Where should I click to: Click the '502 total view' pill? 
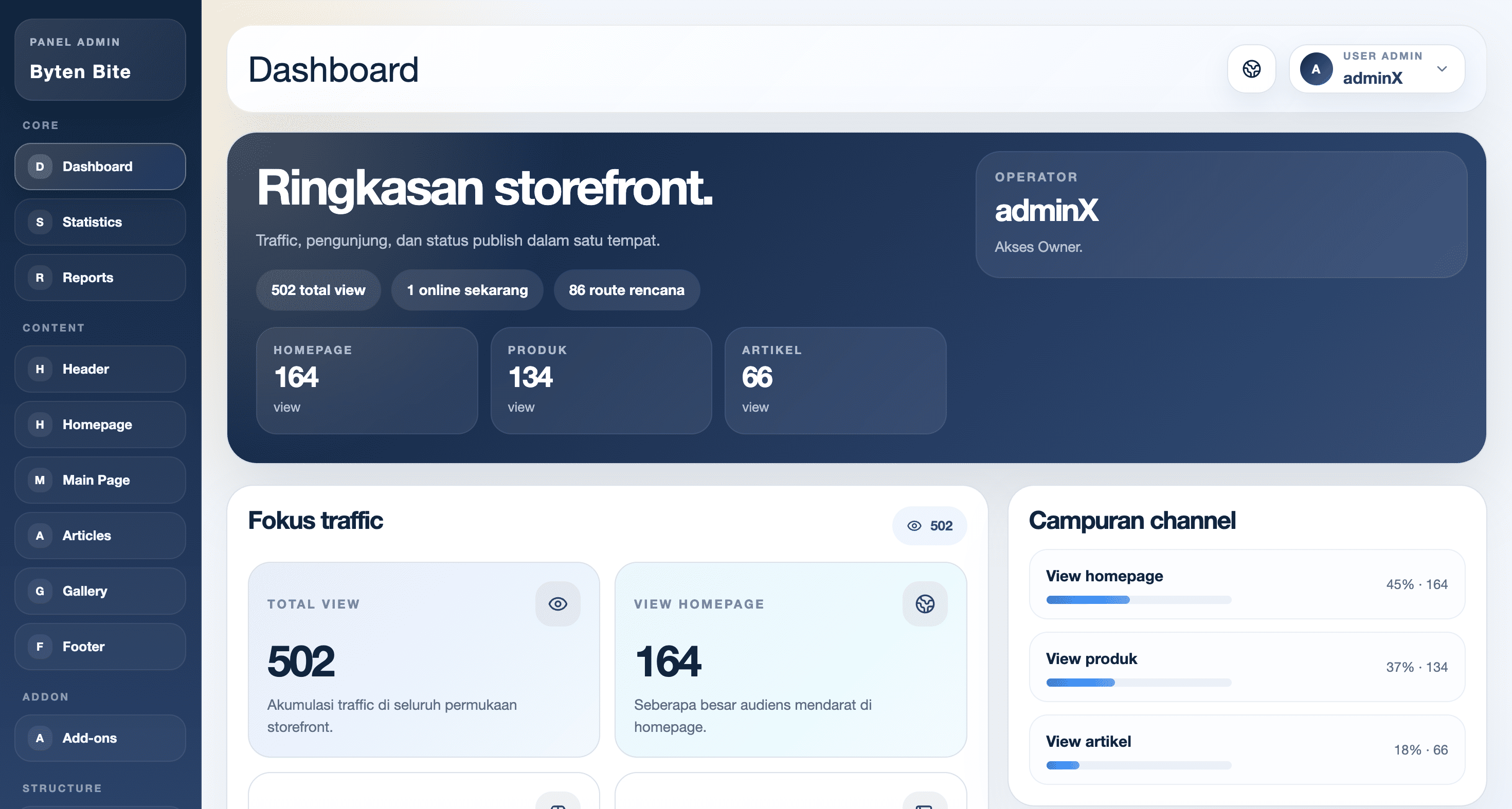click(x=318, y=290)
